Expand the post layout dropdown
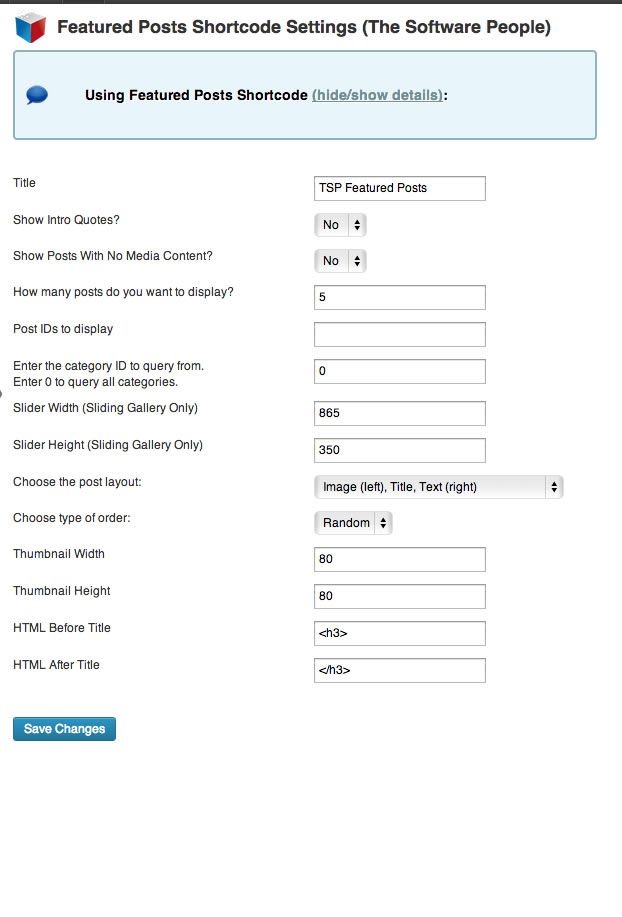622x917 pixels. [x=438, y=487]
